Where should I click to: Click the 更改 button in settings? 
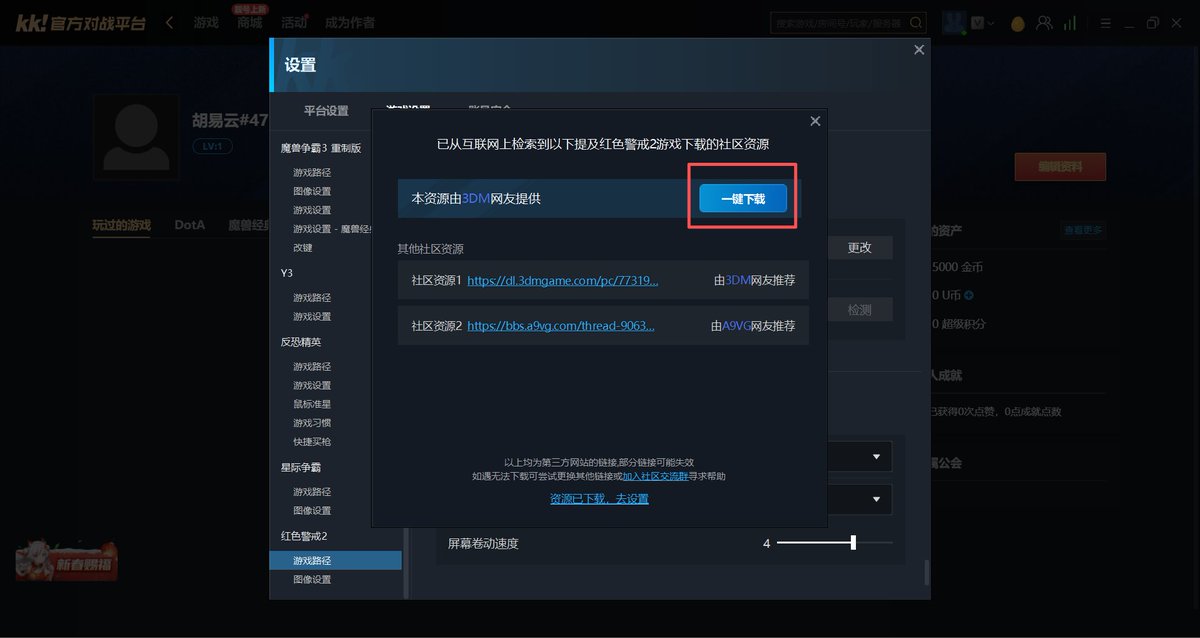(860, 248)
